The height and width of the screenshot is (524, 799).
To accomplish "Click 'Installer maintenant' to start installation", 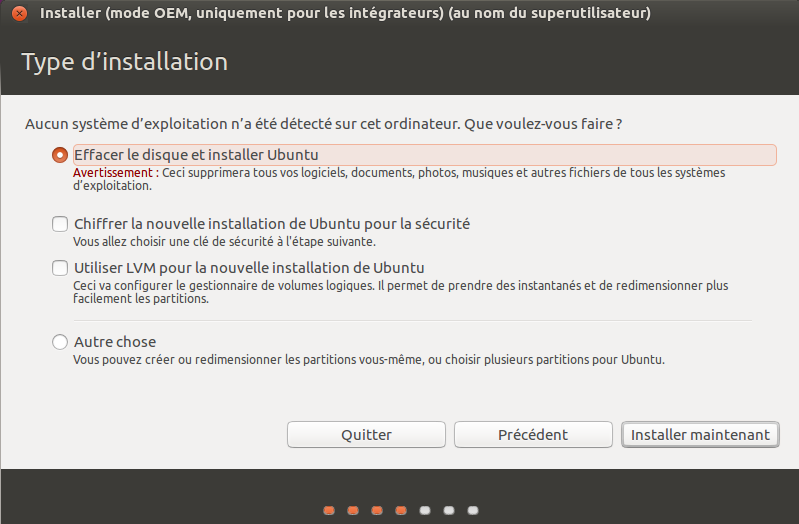I will (x=700, y=434).
